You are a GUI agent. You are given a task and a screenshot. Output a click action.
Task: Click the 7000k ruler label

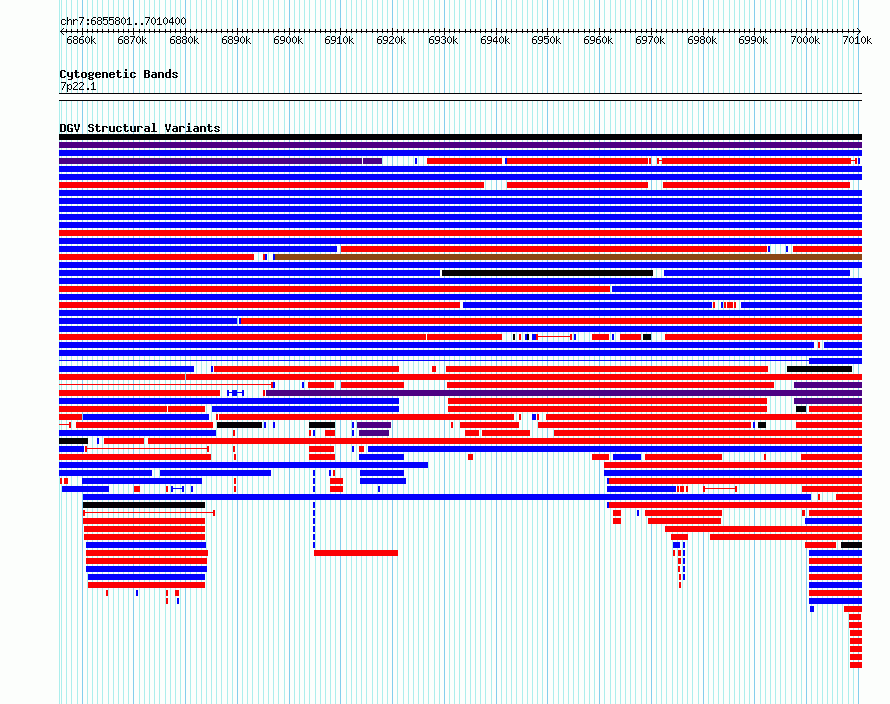(x=805, y=40)
